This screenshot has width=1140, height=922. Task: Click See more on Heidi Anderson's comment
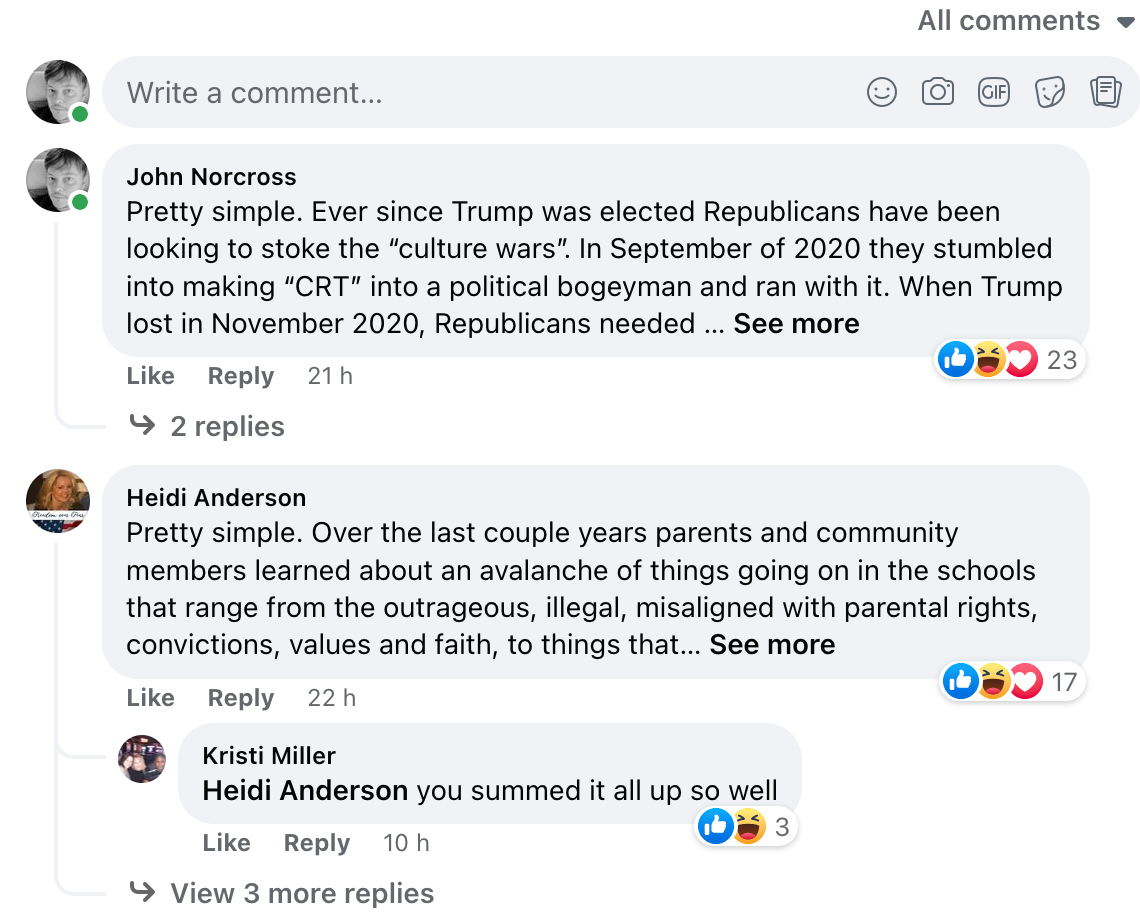(x=772, y=645)
